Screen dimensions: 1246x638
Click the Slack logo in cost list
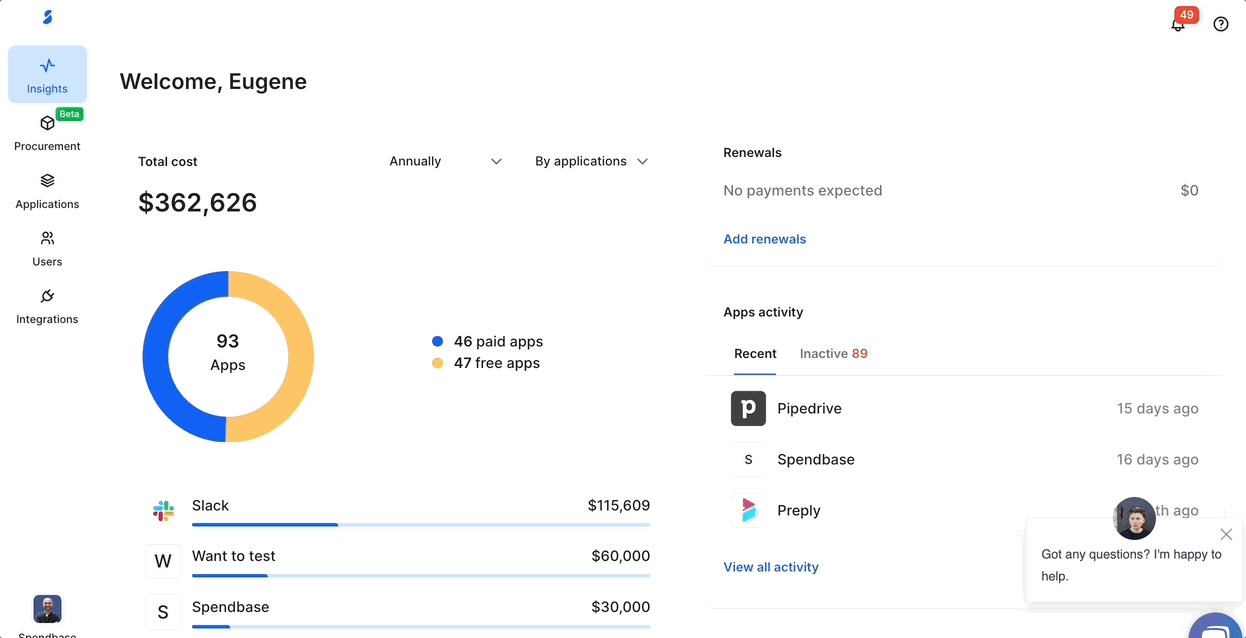163,511
